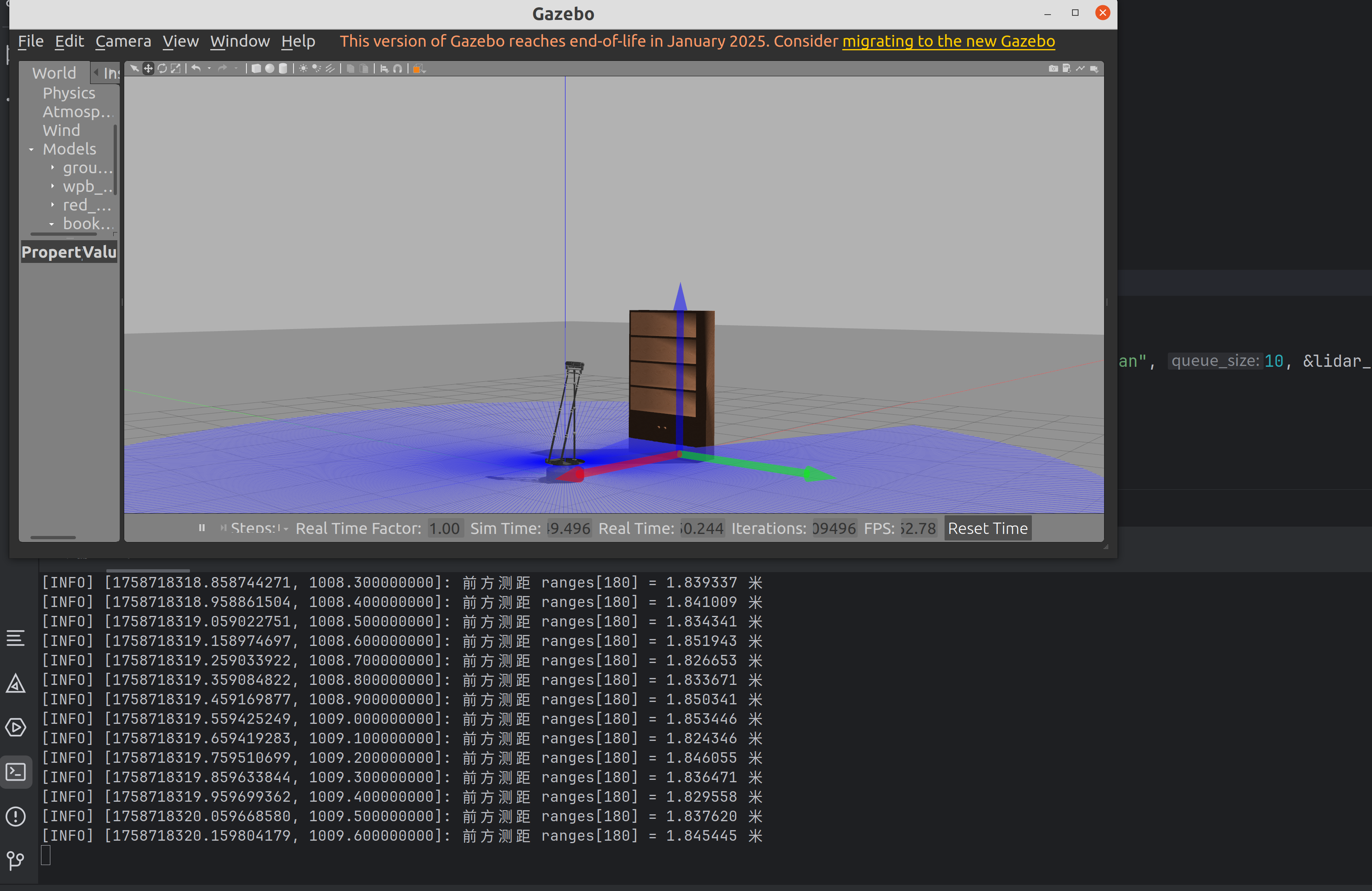Toggle the select mode arrow

click(x=134, y=69)
